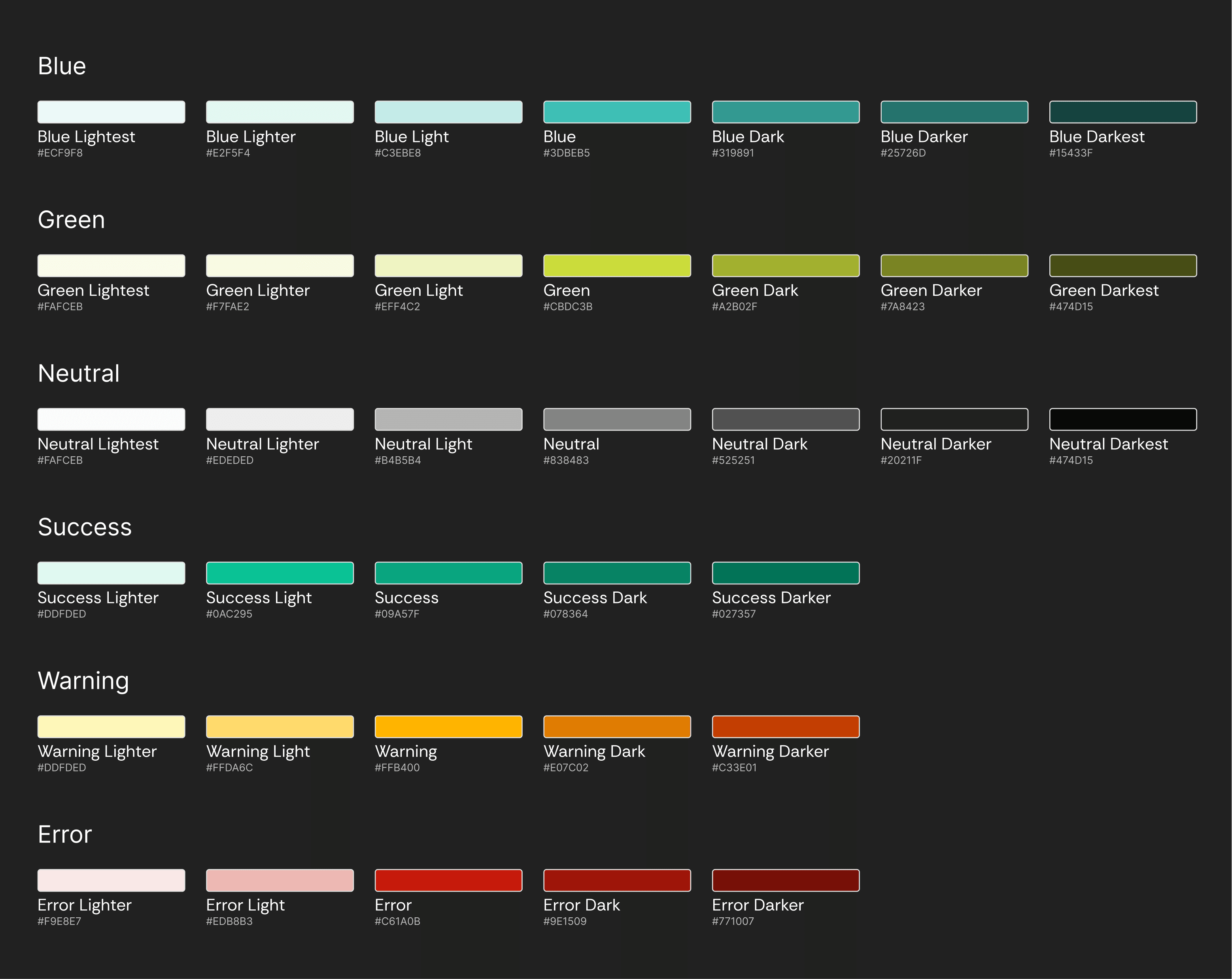Click the Warning Lighter label
Screen dimensions: 1232x979
96,751
